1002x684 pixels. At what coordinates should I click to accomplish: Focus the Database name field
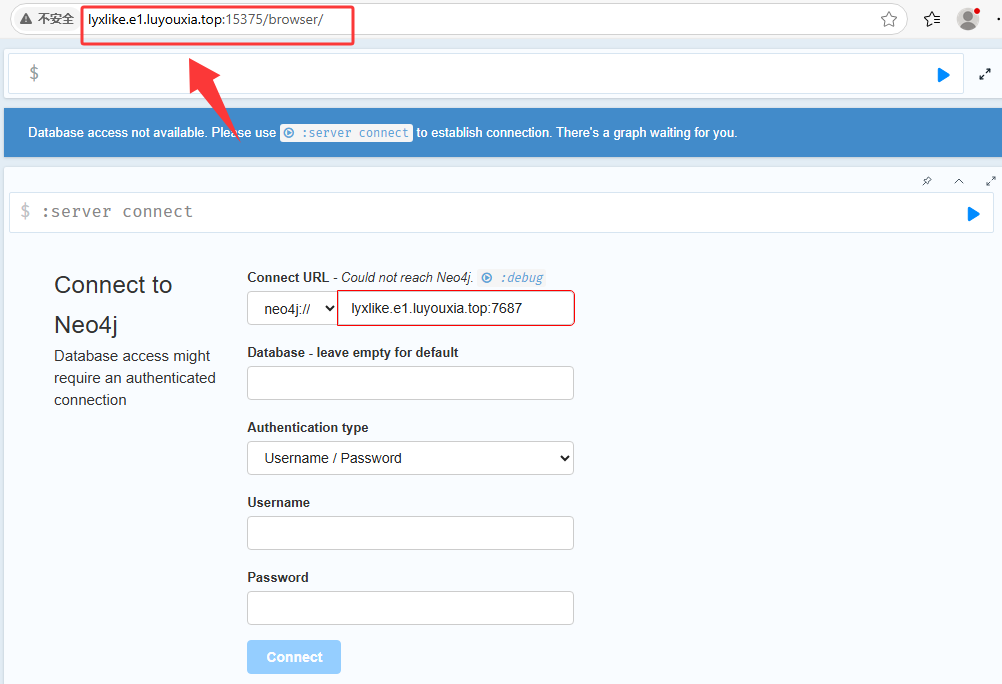click(x=410, y=383)
